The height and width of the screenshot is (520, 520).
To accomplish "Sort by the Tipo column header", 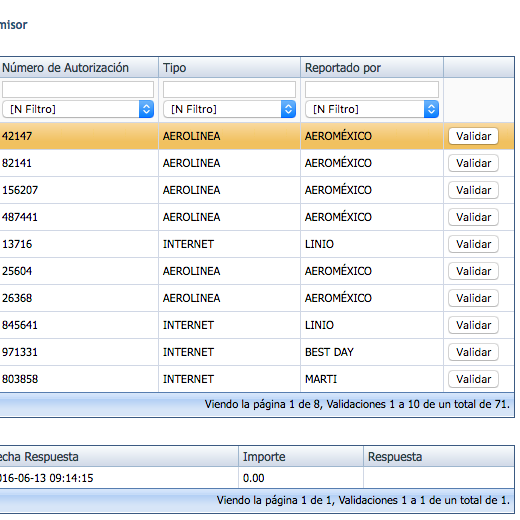I will 229,68.
